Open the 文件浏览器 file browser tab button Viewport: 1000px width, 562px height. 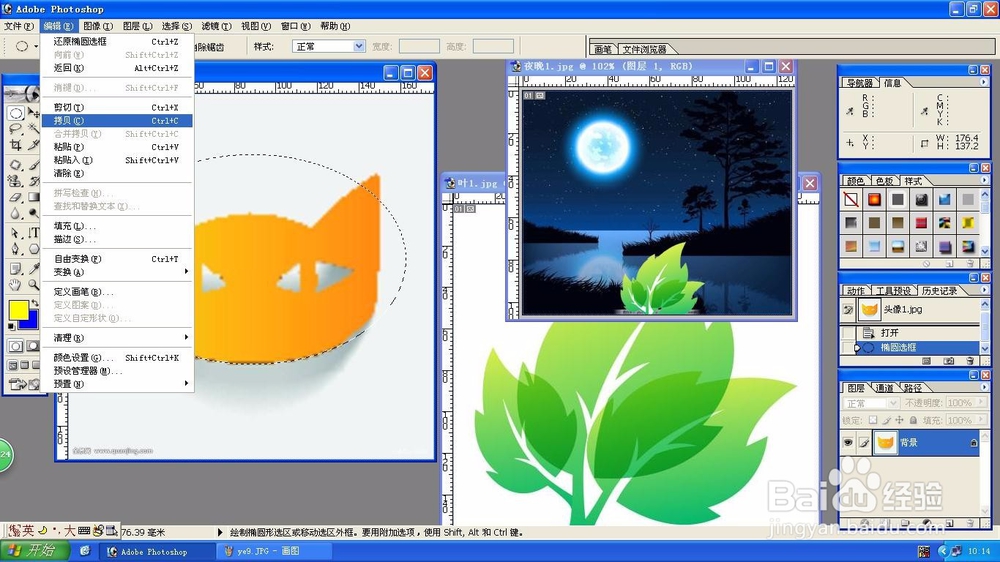click(x=644, y=49)
